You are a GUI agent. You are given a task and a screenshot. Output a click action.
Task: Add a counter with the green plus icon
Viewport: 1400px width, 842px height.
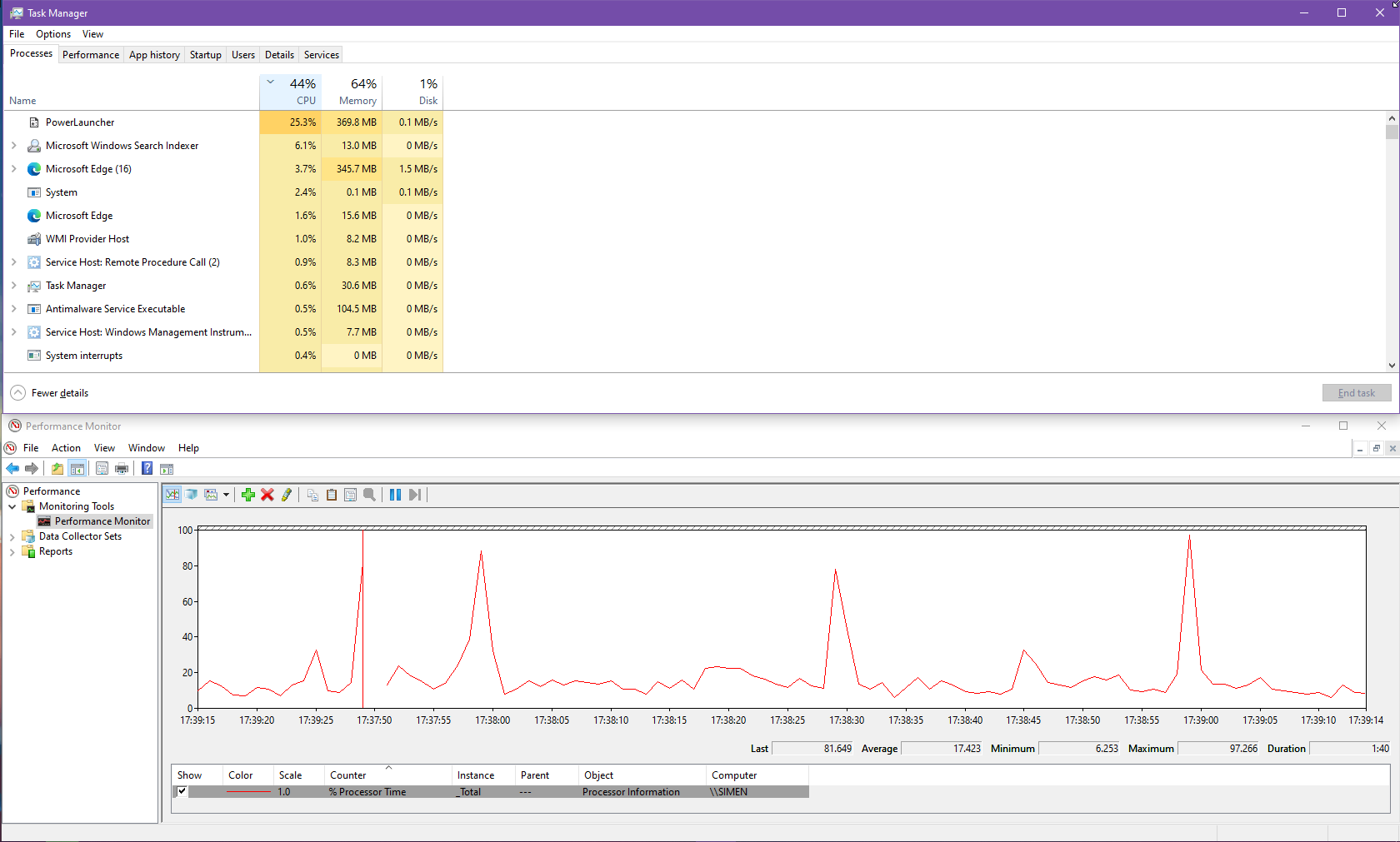[x=248, y=495]
